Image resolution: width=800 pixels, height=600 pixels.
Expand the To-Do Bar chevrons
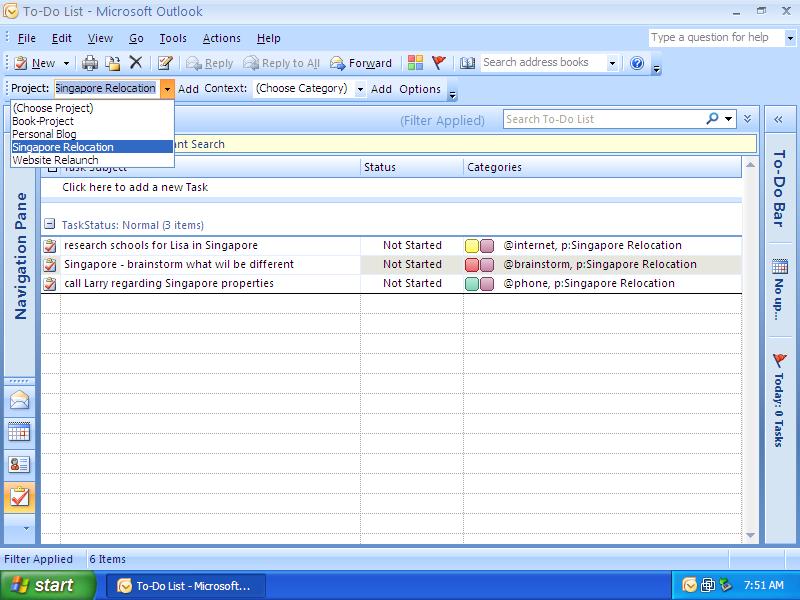coord(778,119)
